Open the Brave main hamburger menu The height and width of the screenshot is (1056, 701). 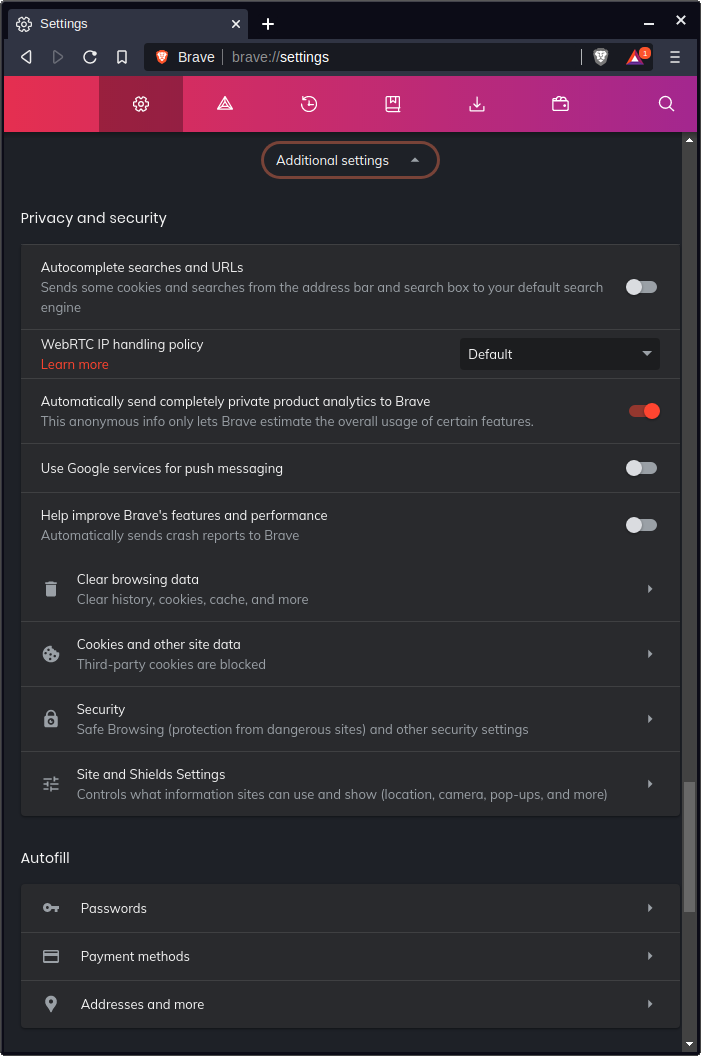pyautogui.click(x=675, y=57)
